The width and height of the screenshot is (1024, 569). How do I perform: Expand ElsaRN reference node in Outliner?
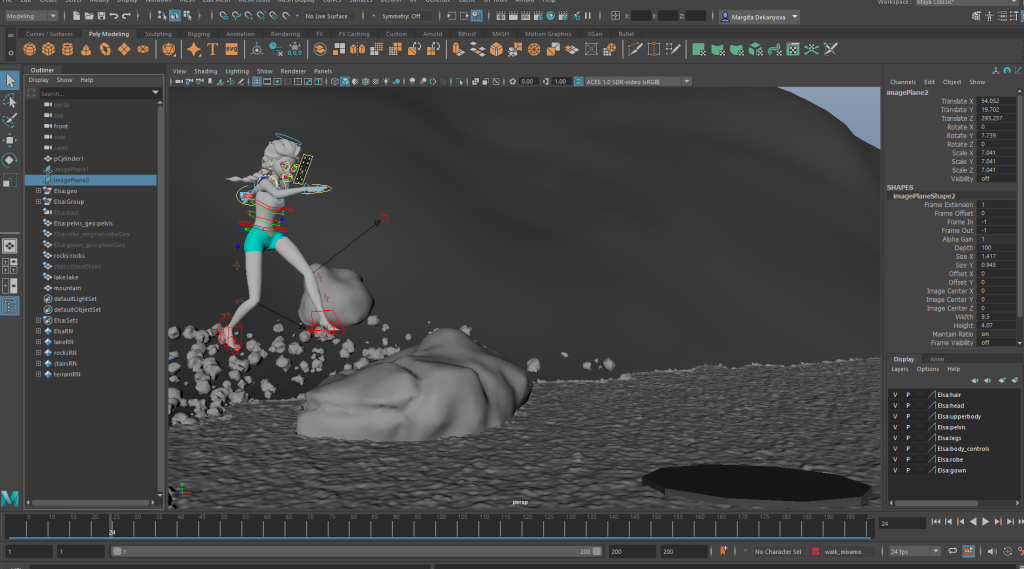pos(38,331)
